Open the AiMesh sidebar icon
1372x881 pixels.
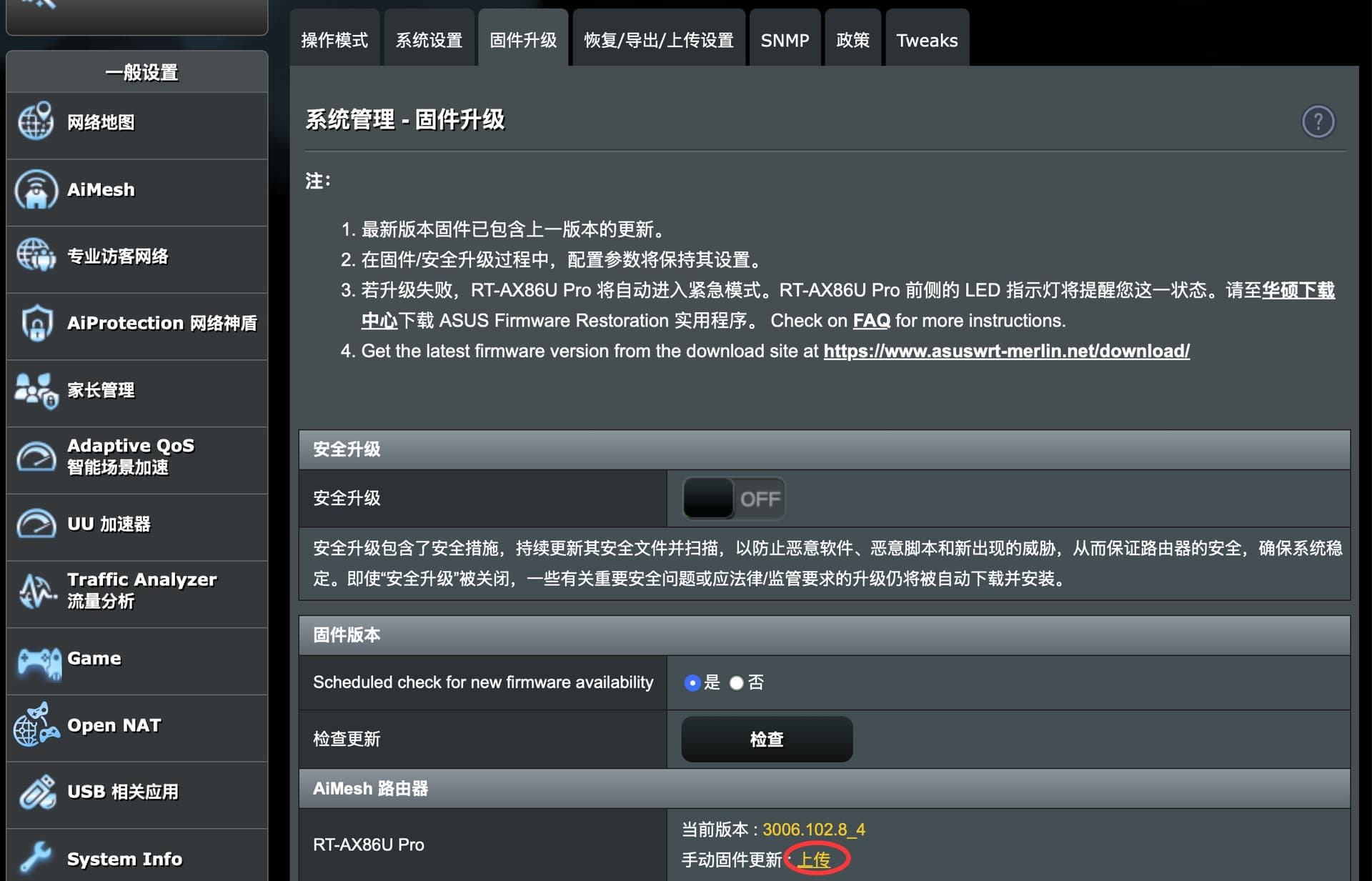pos(36,189)
